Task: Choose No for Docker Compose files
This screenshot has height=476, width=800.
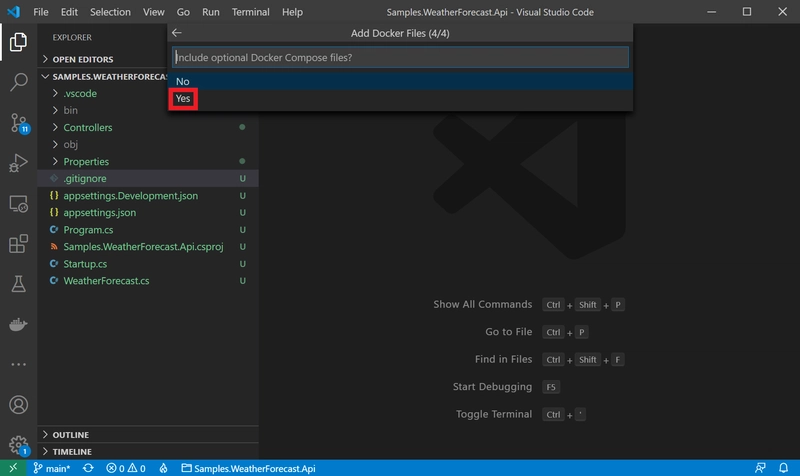Action: pyautogui.click(x=400, y=81)
